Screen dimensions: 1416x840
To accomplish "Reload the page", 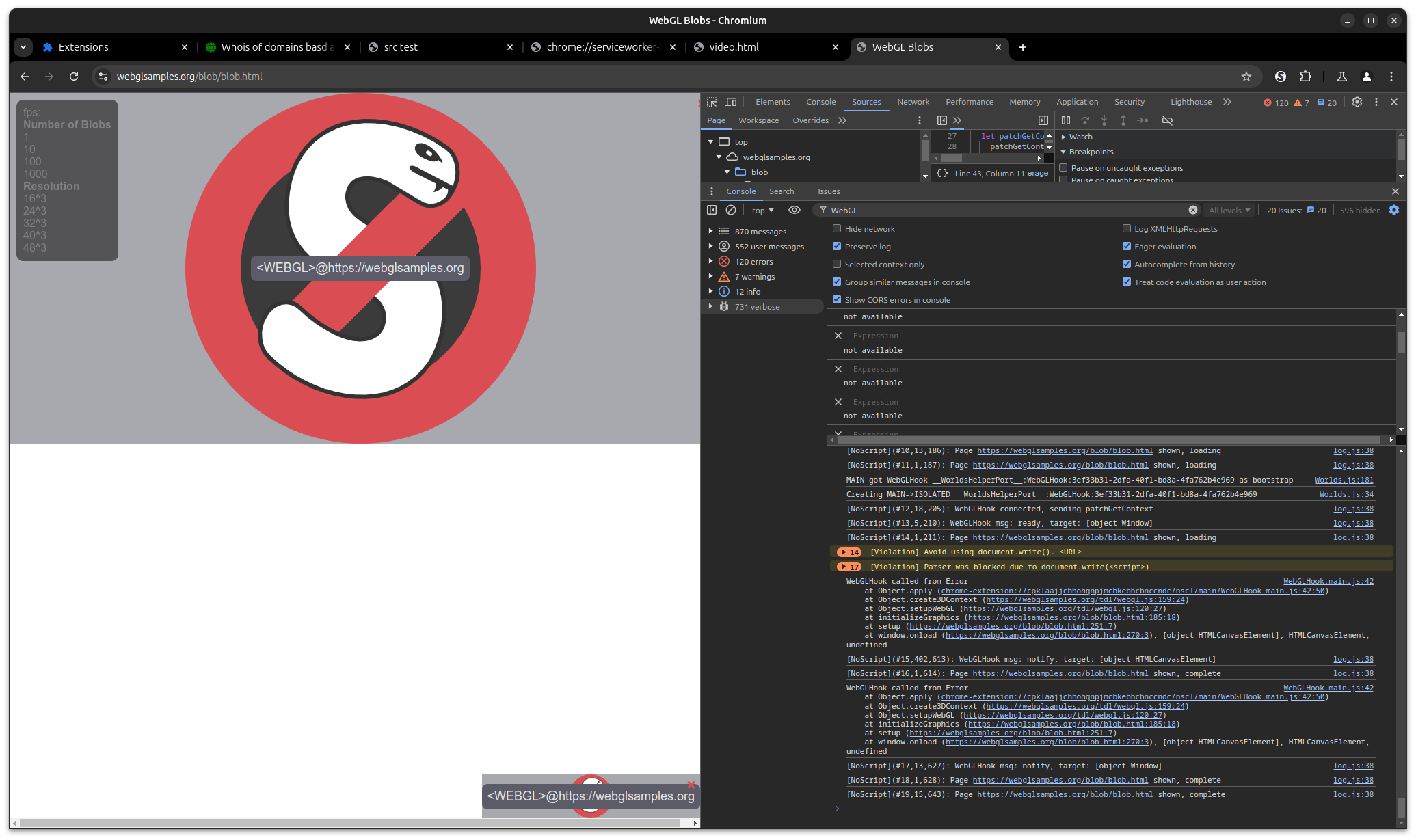I will click(74, 77).
